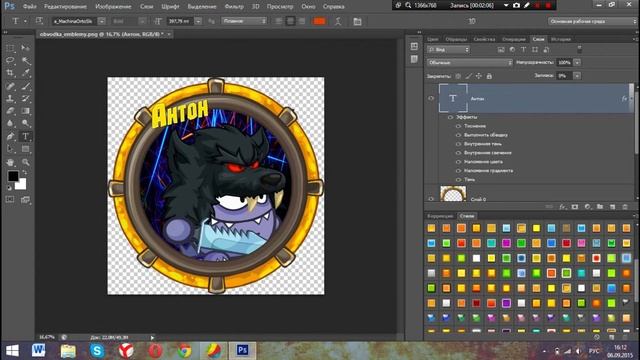Add a layer mask

(x=575, y=207)
